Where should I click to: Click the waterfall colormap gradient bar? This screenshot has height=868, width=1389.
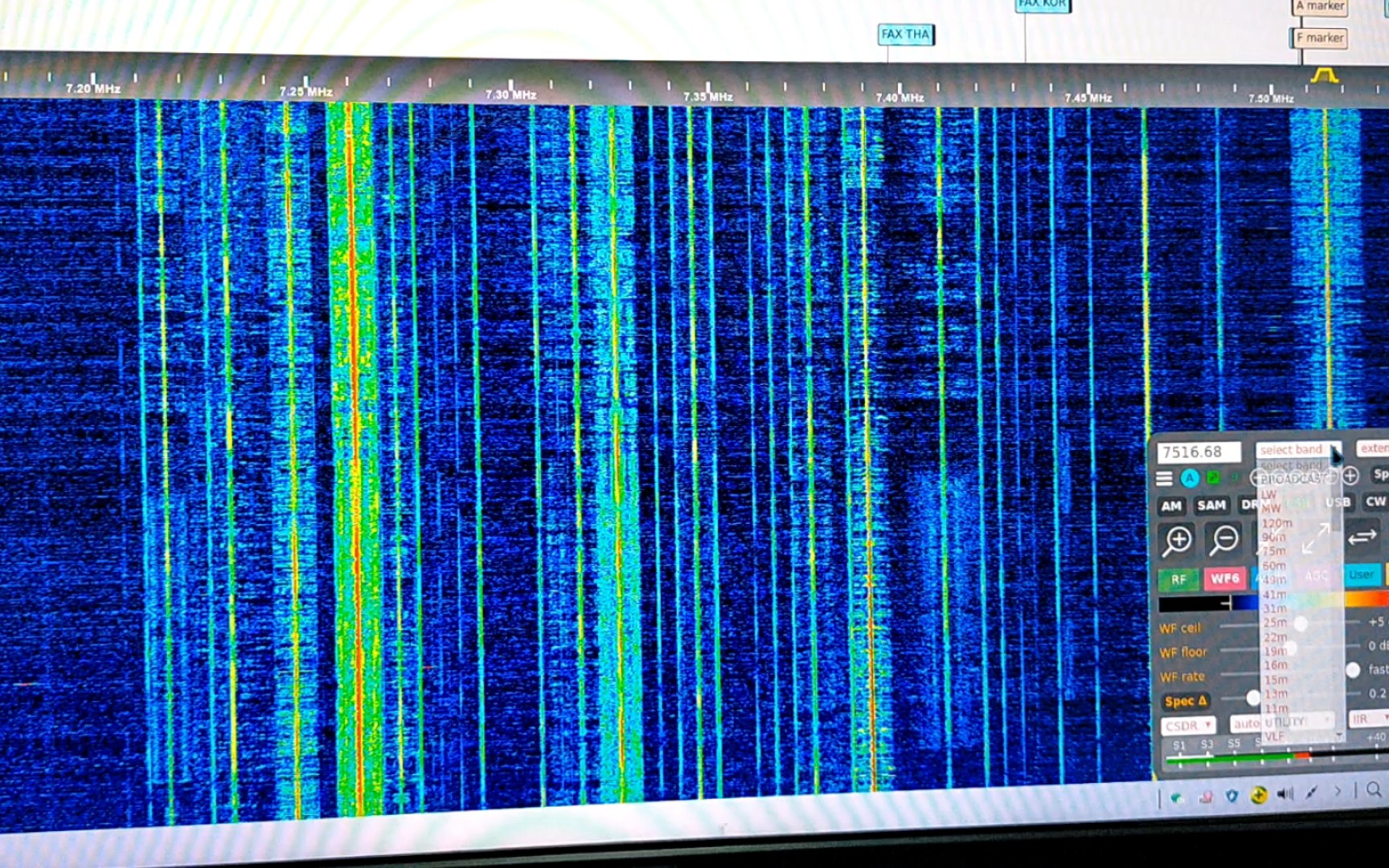click(1273, 601)
